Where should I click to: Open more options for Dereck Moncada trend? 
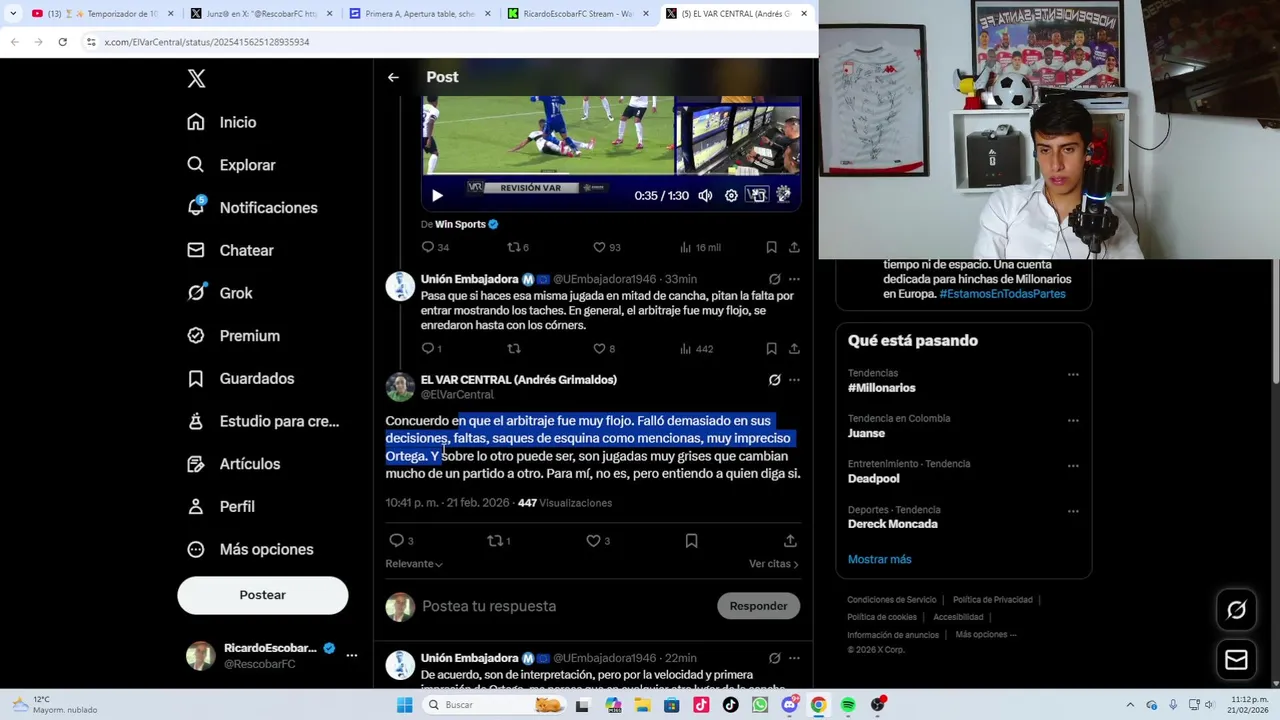1073,511
